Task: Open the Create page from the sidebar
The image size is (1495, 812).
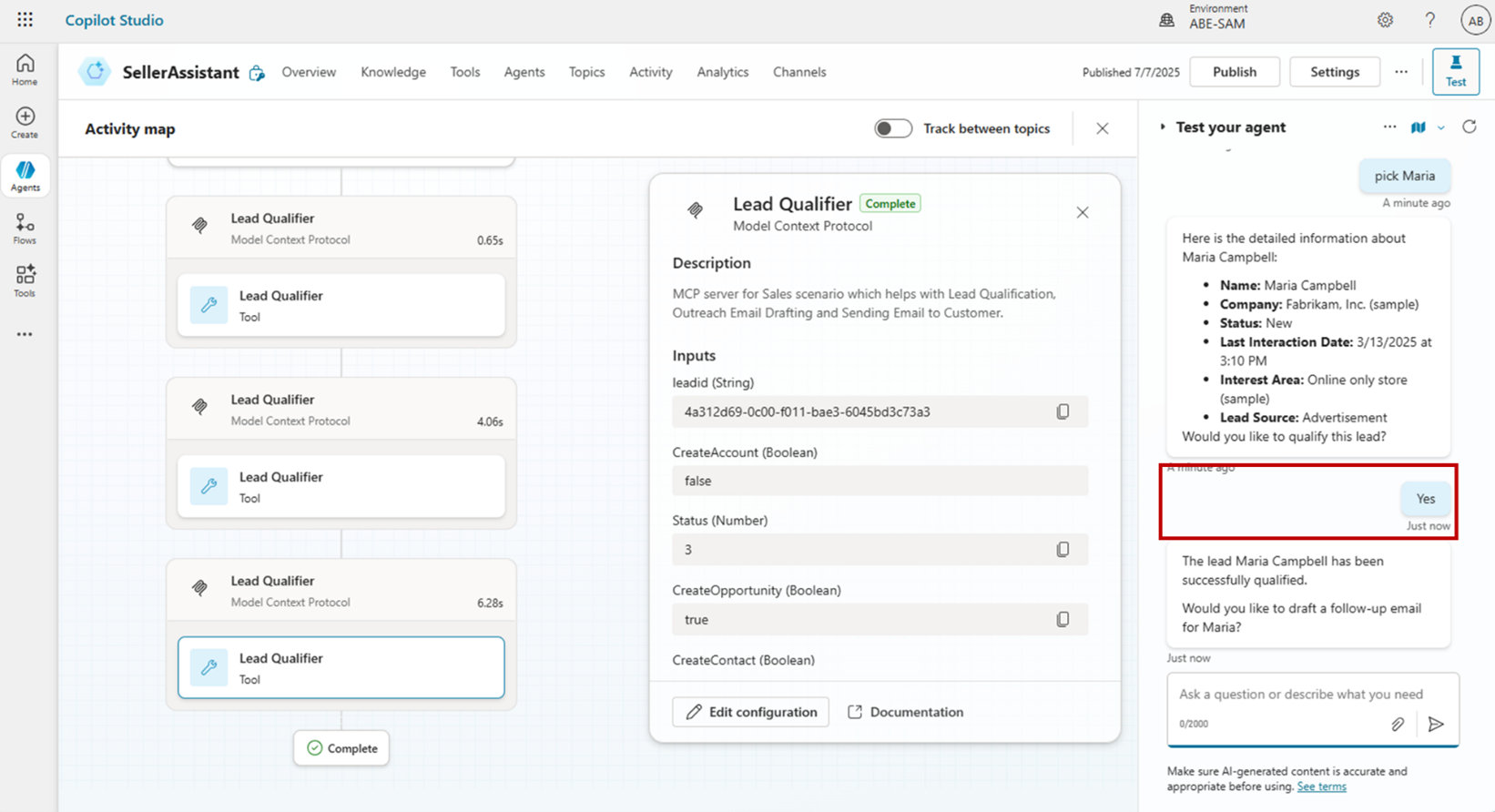Action: pyautogui.click(x=25, y=122)
